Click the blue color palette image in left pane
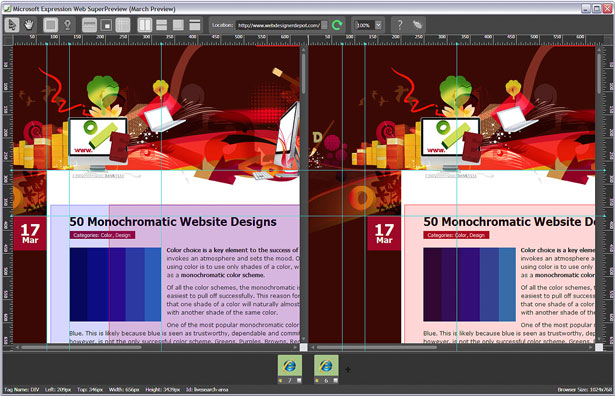615x396 pixels. (x=115, y=285)
